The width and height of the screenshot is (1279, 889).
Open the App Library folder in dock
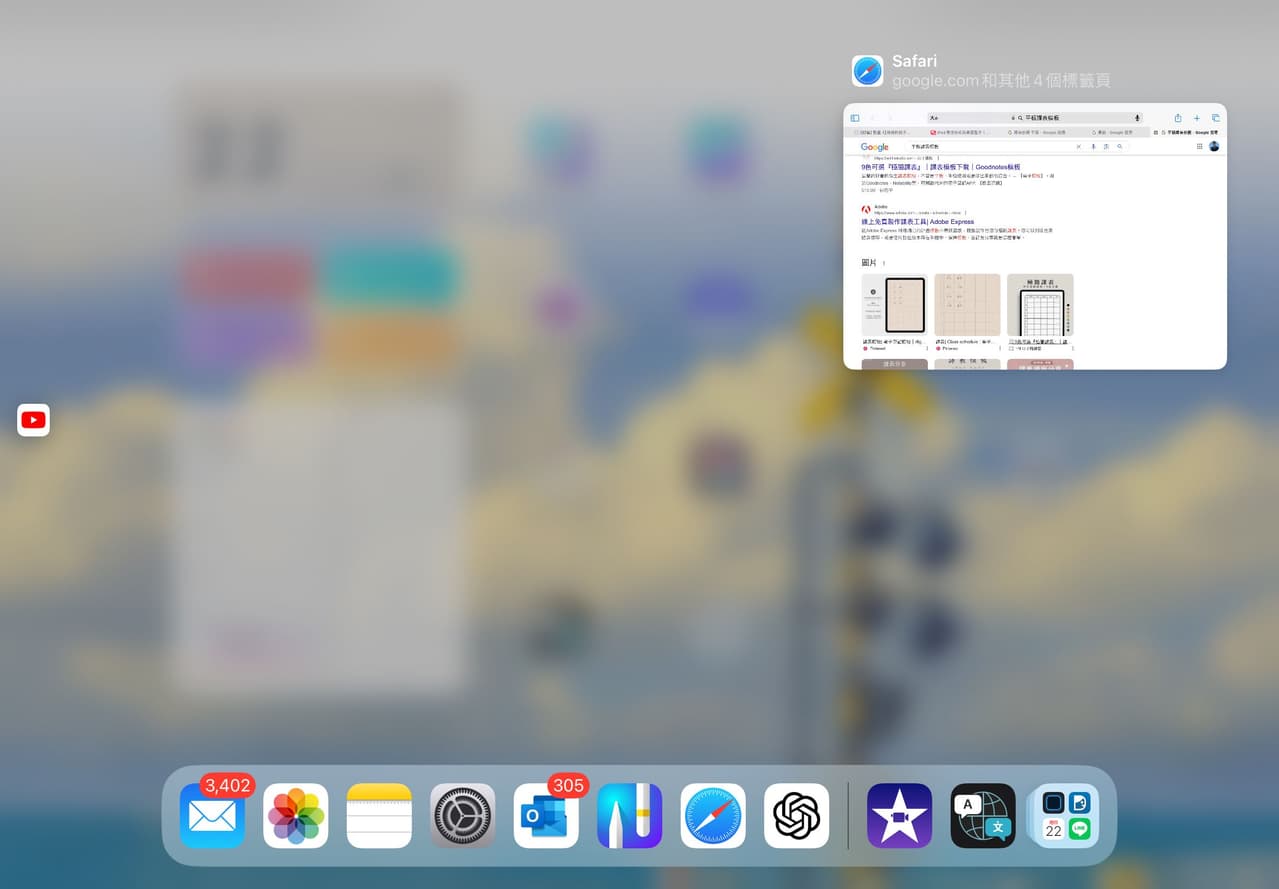[1066, 816]
